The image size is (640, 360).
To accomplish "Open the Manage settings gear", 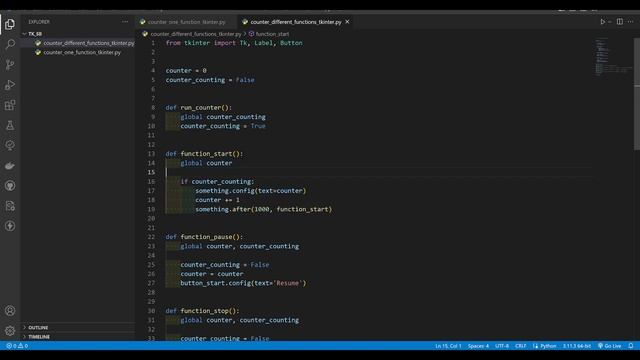I will click(x=10, y=331).
